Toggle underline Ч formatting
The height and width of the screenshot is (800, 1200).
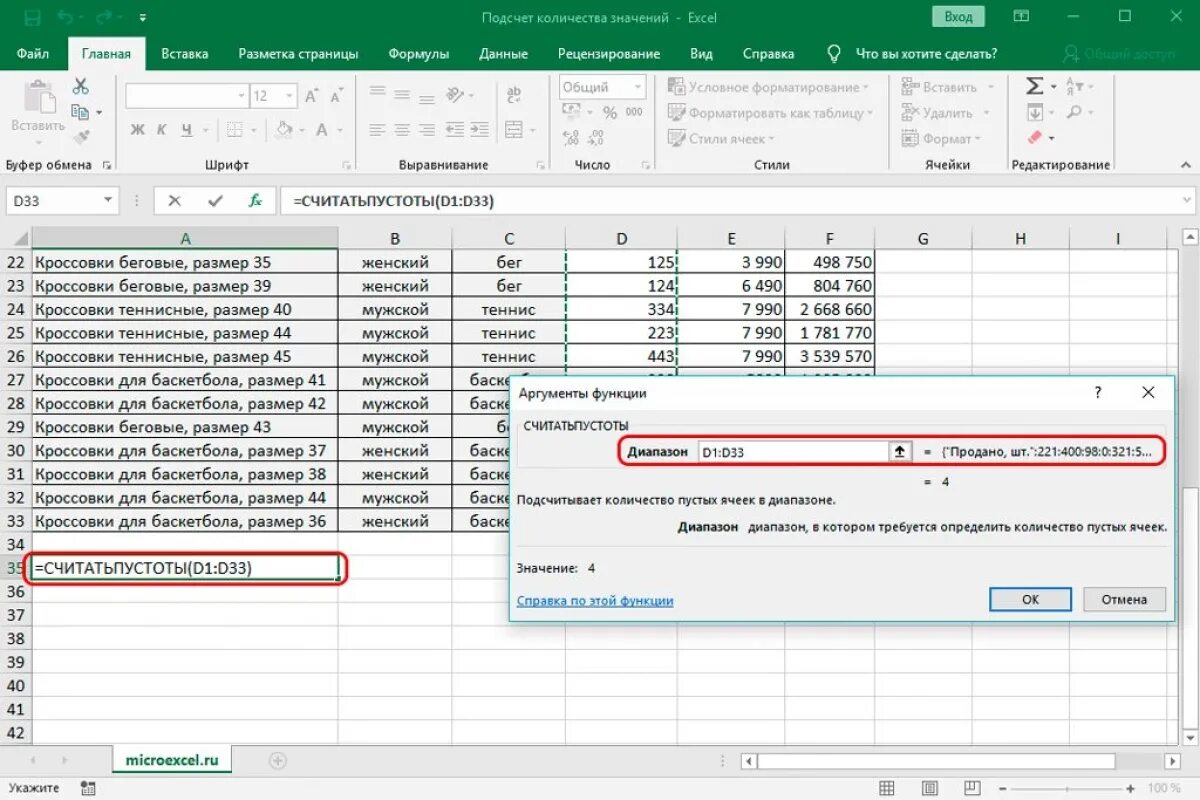(187, 130)
